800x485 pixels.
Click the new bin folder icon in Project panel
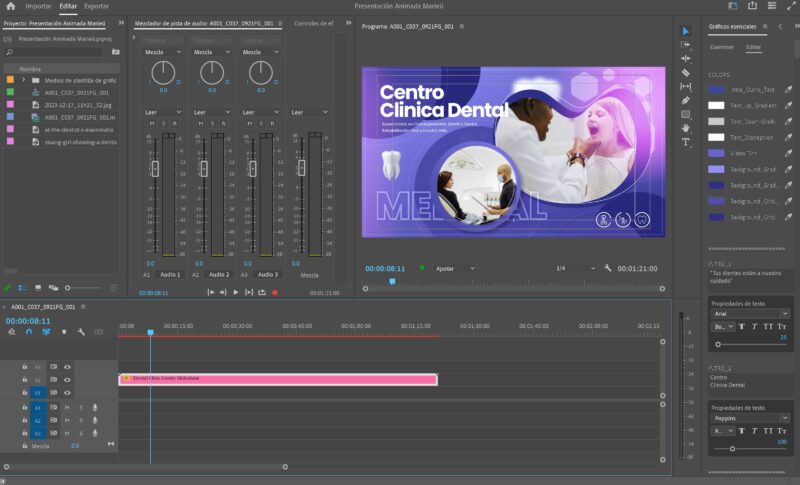(116, 52)
